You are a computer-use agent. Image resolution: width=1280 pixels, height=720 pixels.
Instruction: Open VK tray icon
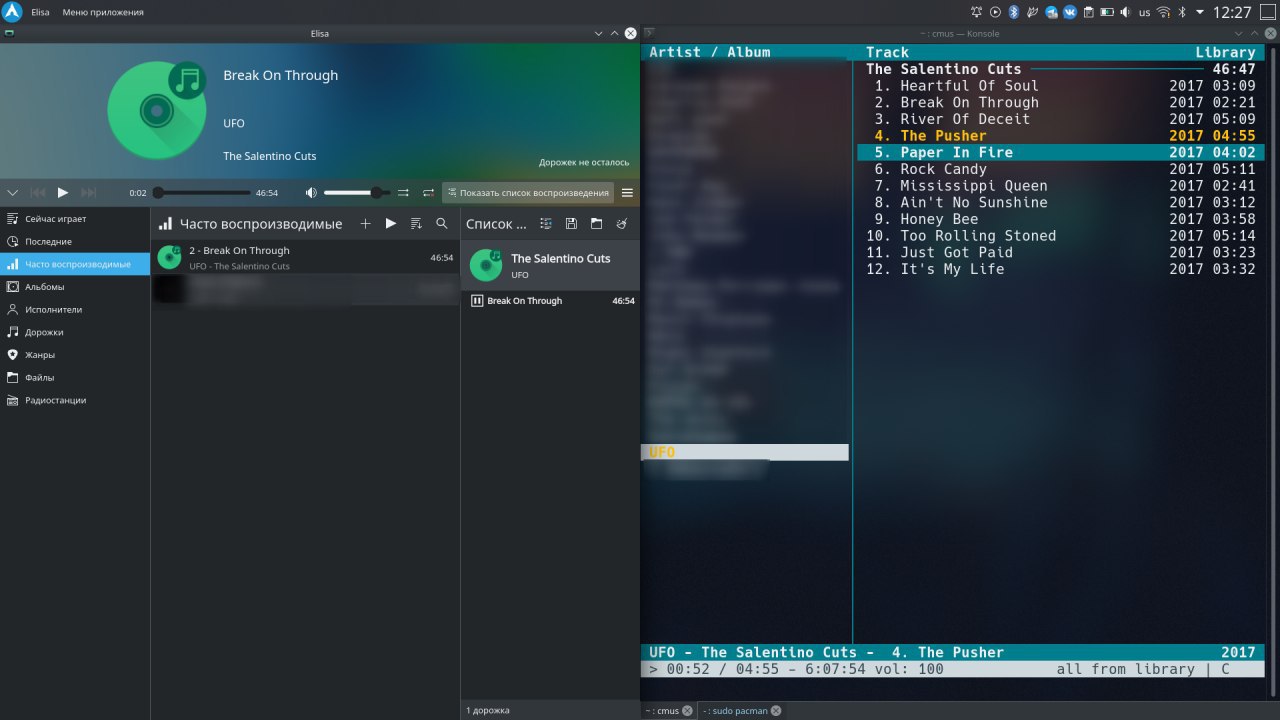1070,12
